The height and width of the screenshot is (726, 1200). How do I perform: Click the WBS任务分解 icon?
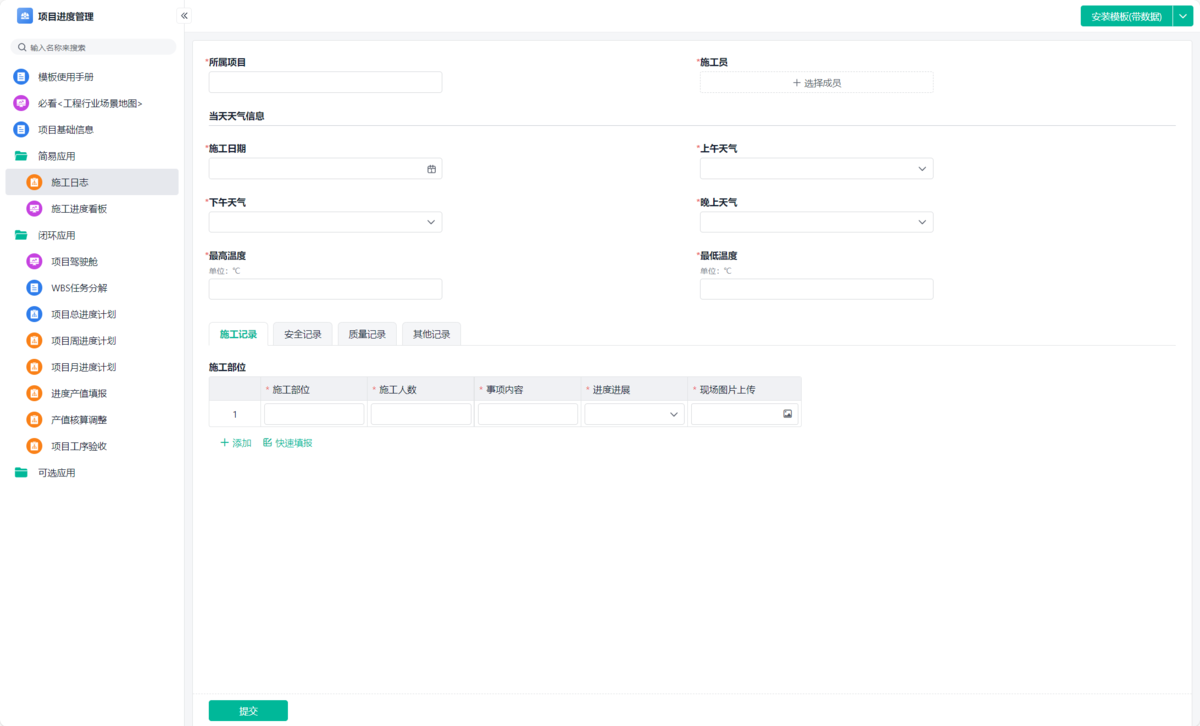(34, 288)
